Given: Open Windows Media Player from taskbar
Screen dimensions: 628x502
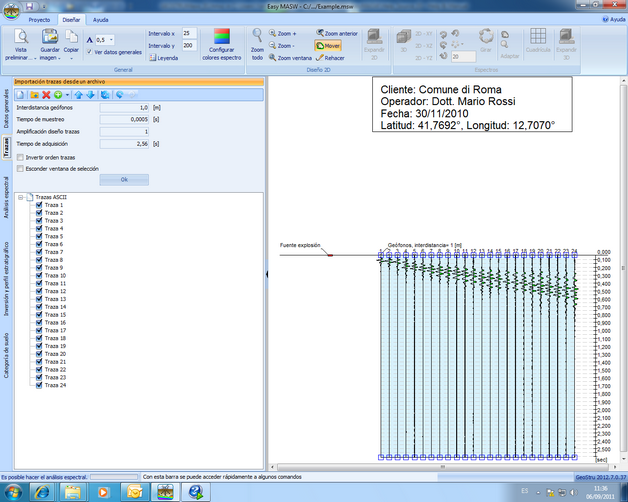Looking at the screenshot, I should tap(103, 492).
